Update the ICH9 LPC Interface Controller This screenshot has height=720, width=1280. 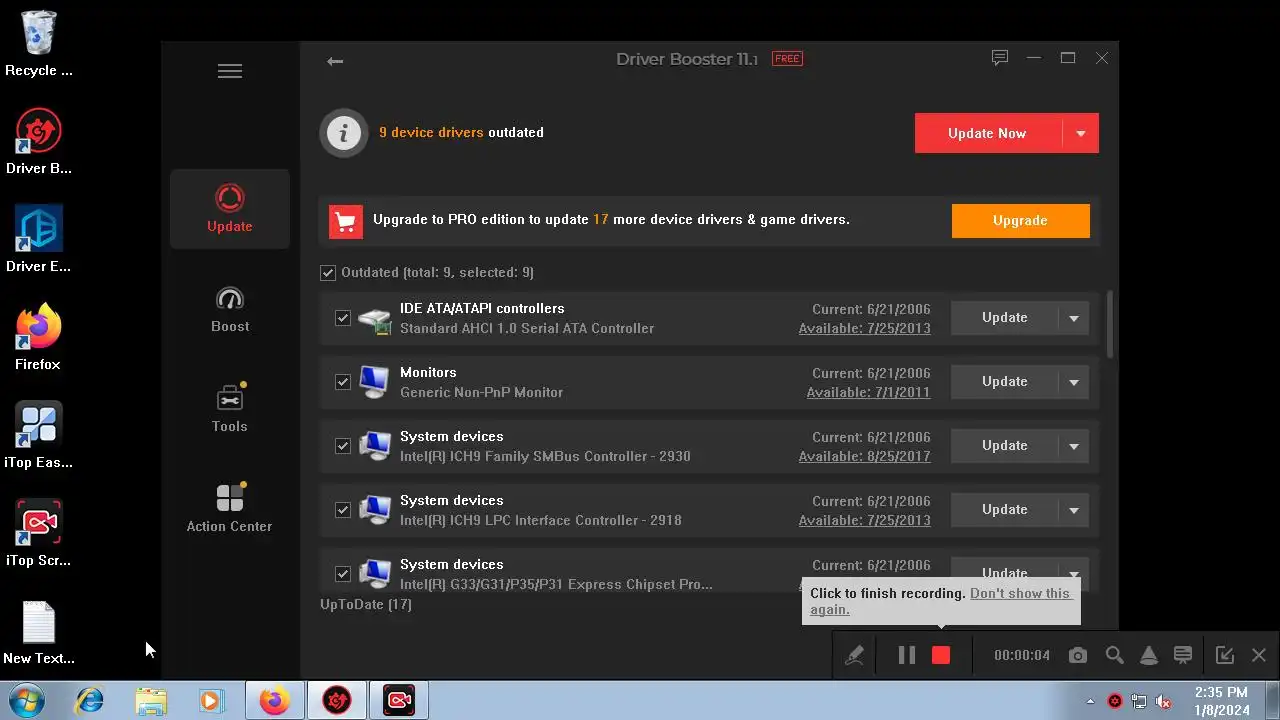1004,510
